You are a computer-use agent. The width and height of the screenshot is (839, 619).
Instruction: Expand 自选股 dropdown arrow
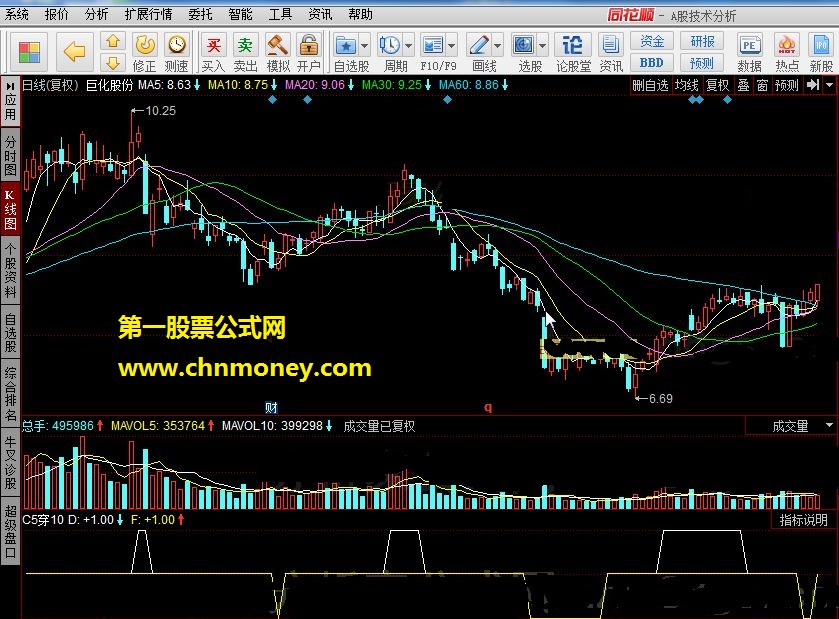point(364,46)
